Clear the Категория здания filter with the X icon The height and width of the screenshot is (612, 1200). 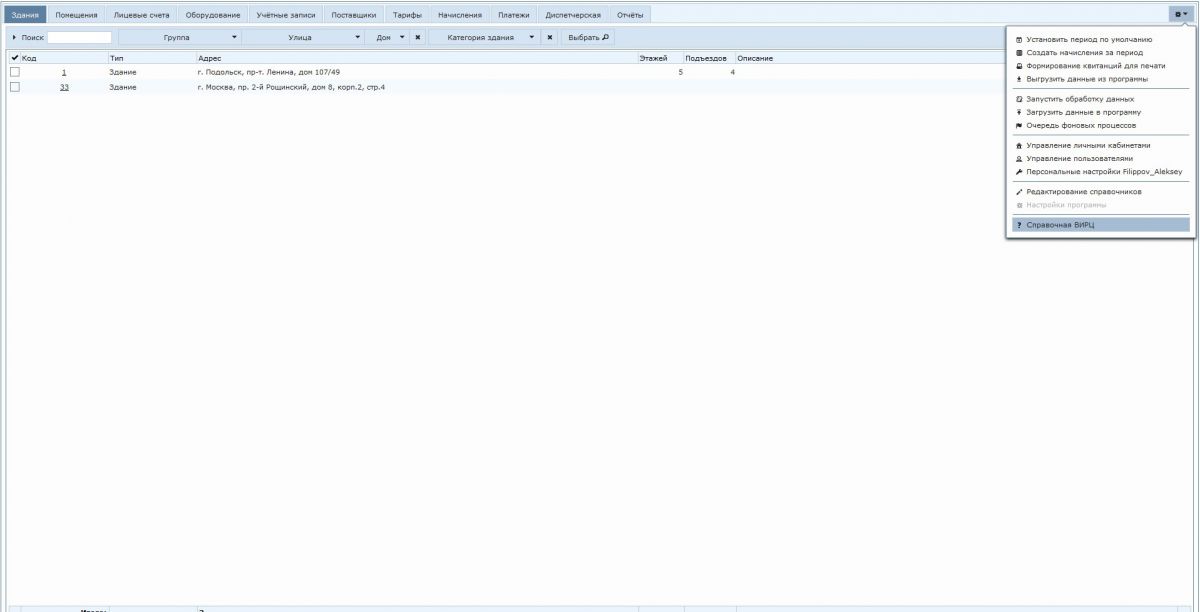(x=549, y=37)
